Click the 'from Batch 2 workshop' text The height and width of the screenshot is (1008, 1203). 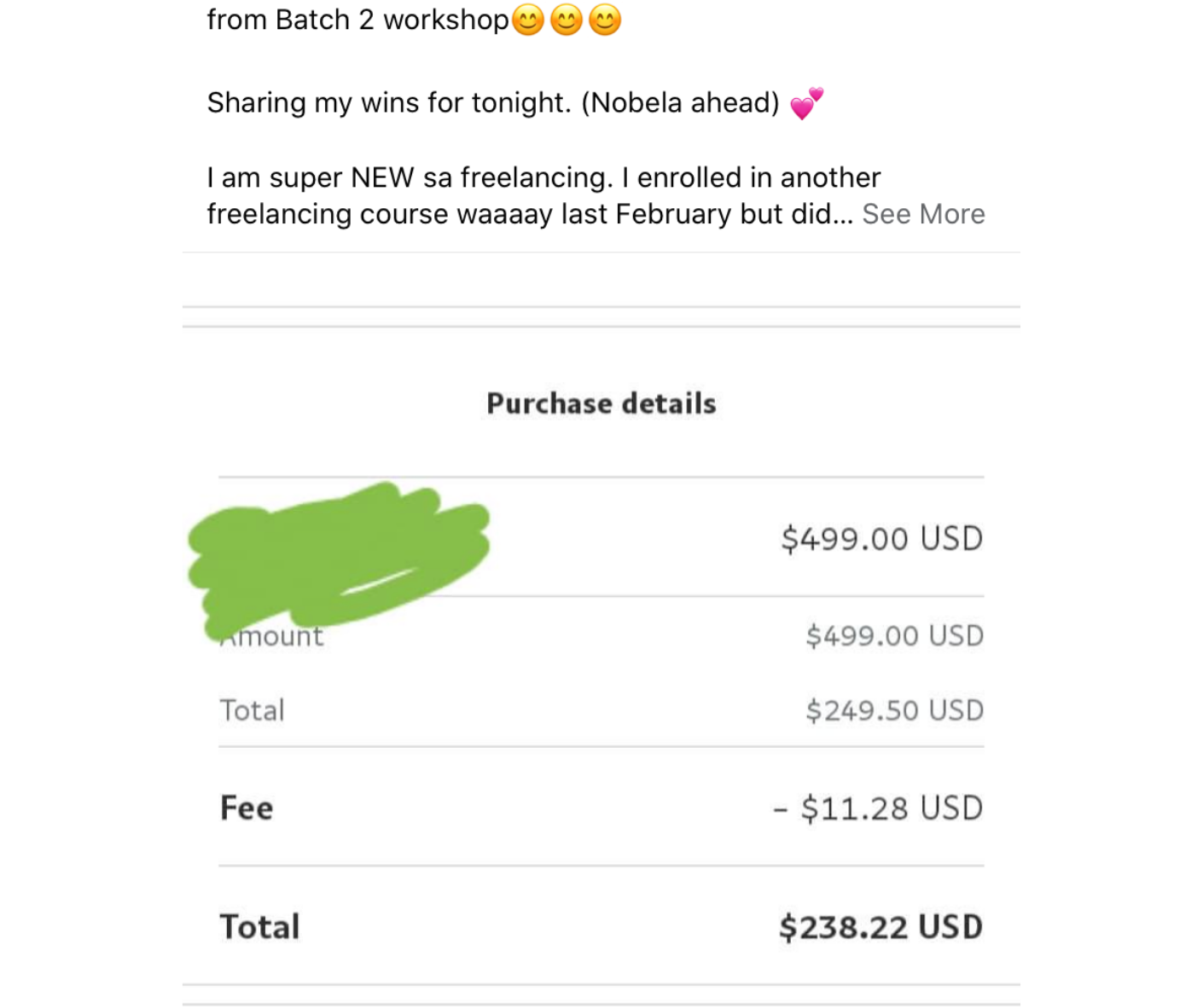pyautogui.click(x=357, y=20)
